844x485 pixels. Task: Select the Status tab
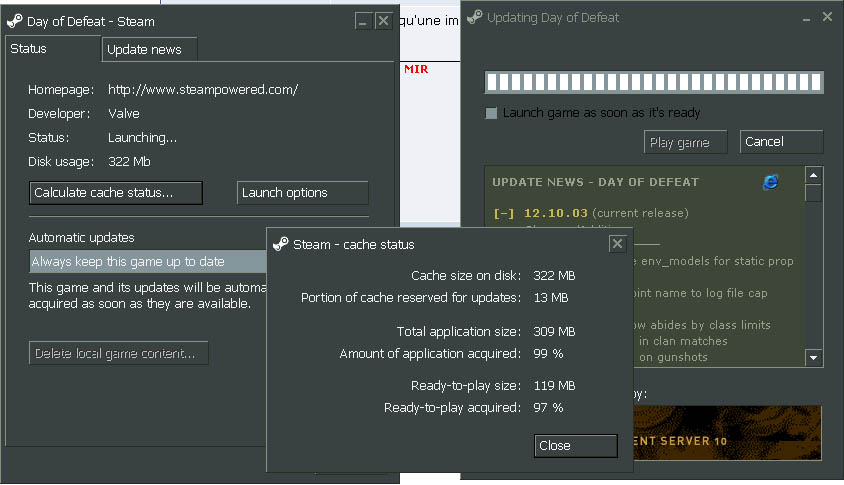[x=29, y=49]
